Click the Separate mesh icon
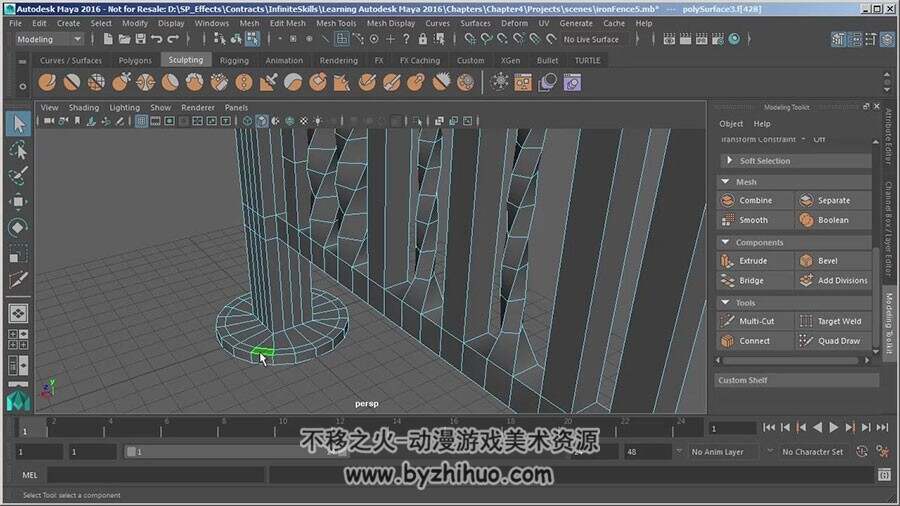 806,200
